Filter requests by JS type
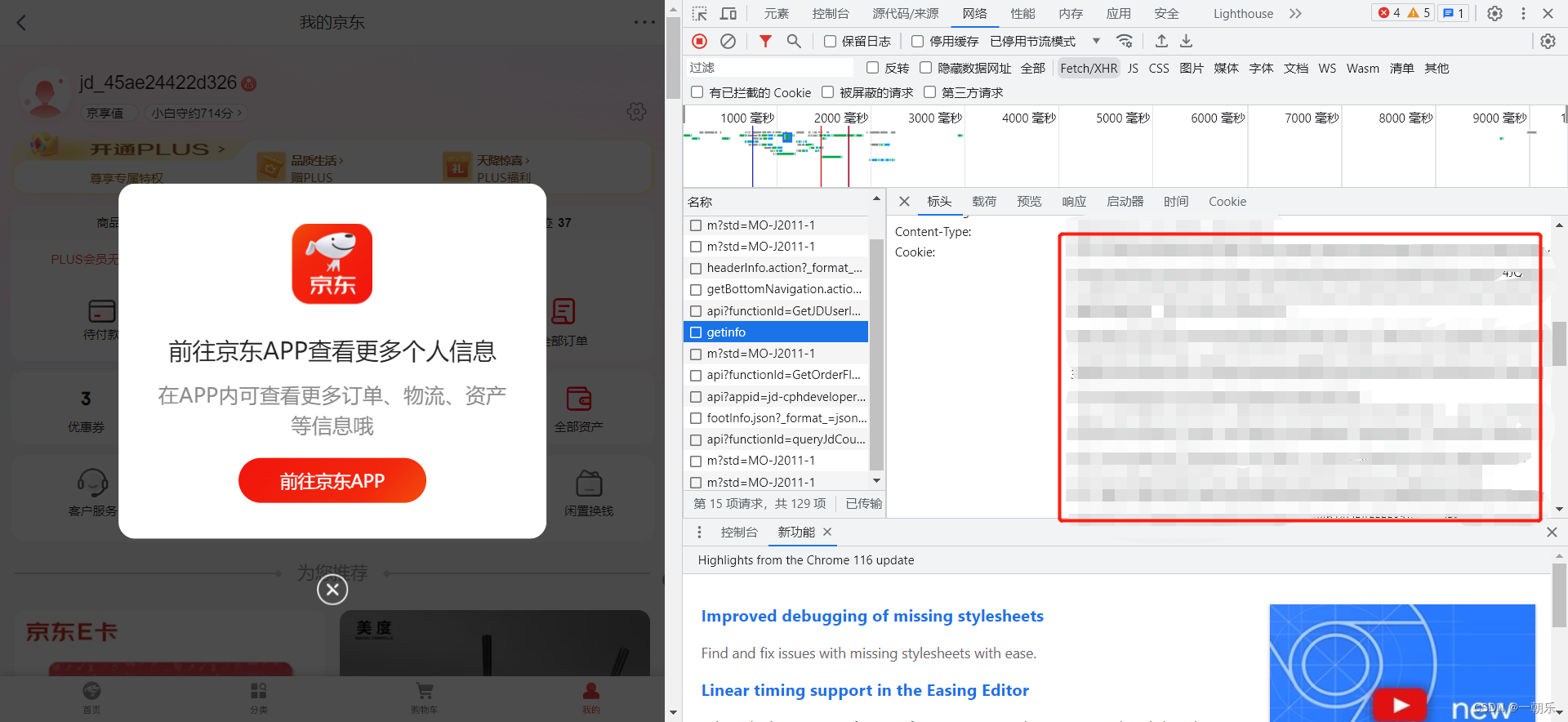This screenshot has width=1568, height=722. coord(1133,68)
